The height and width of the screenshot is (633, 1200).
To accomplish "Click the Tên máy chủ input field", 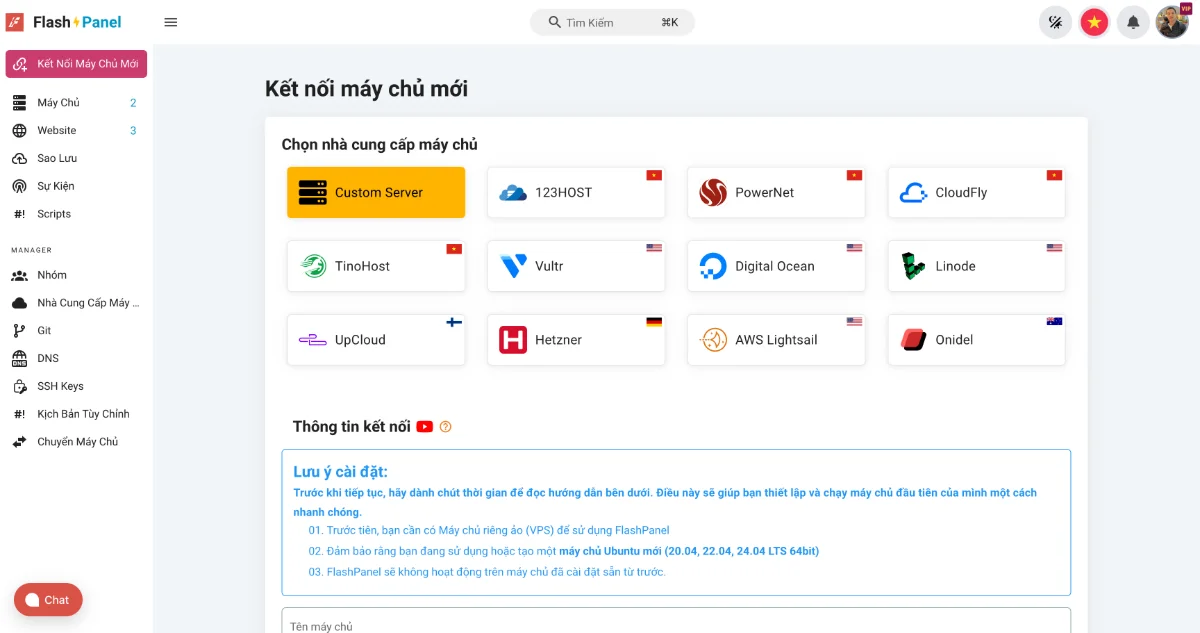I will click(x=675, y=624).
